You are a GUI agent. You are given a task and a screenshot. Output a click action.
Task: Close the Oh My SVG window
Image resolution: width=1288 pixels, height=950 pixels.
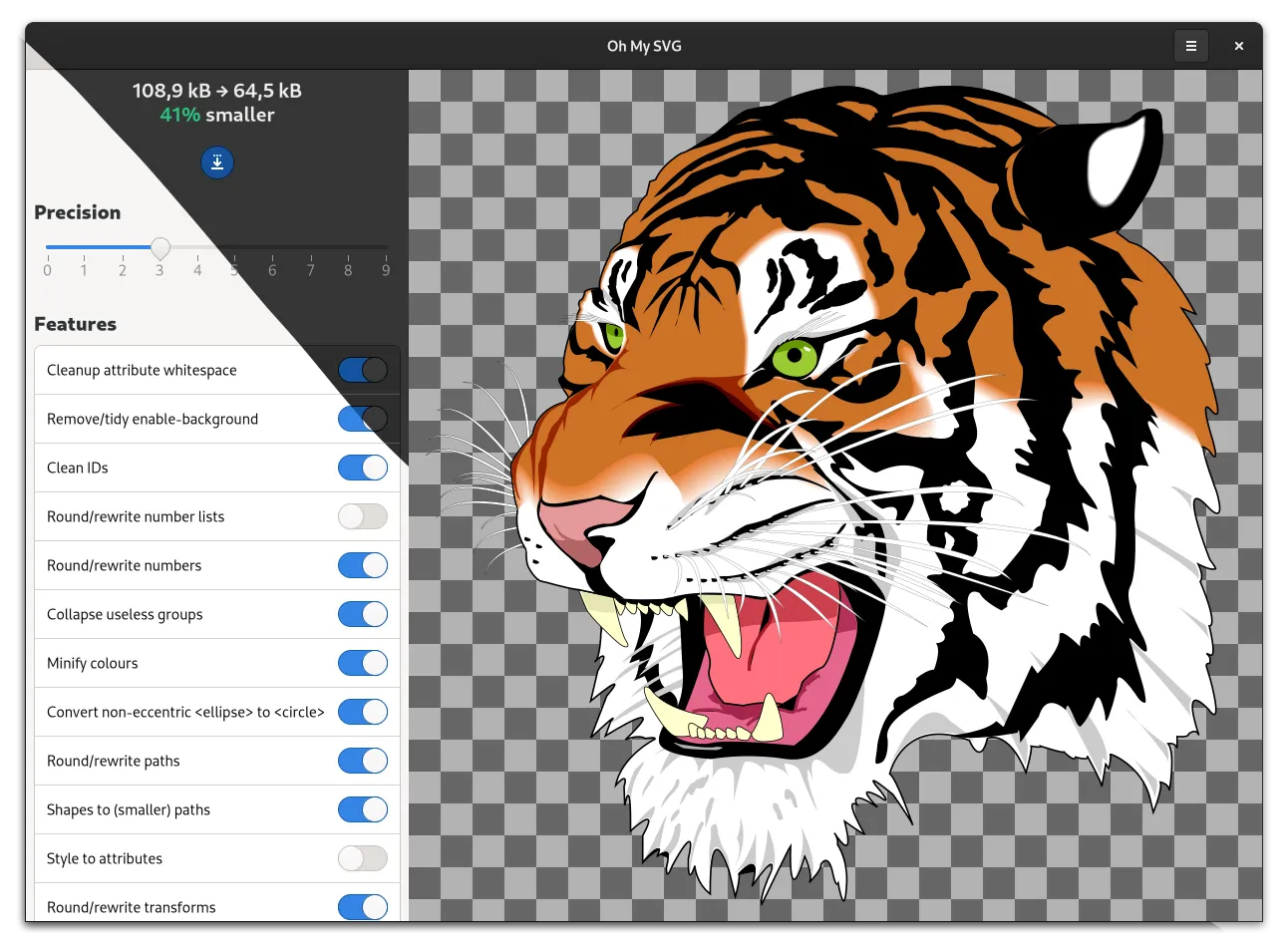point(1238,46)
